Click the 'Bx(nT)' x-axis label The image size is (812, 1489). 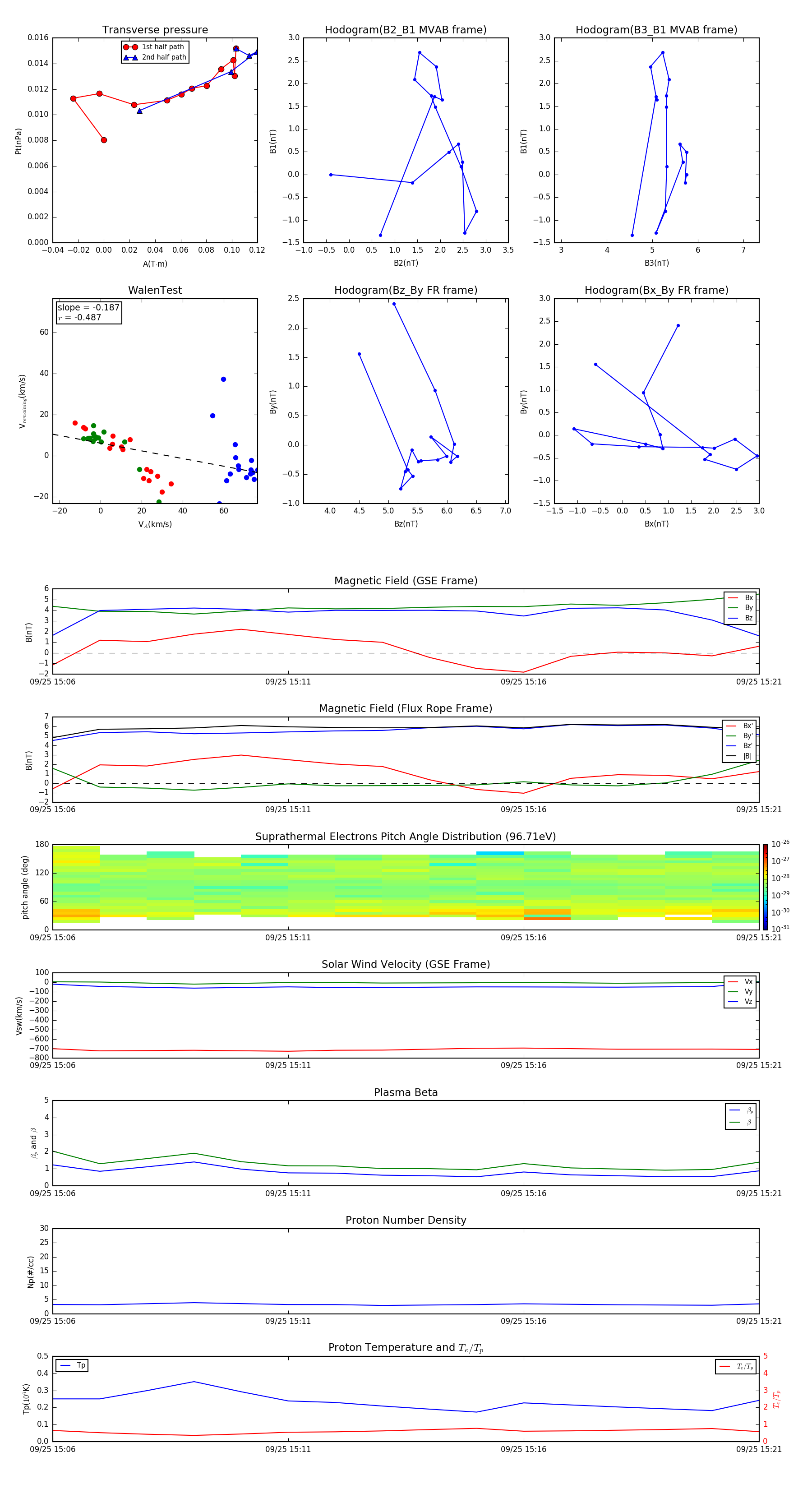[656, 524]
